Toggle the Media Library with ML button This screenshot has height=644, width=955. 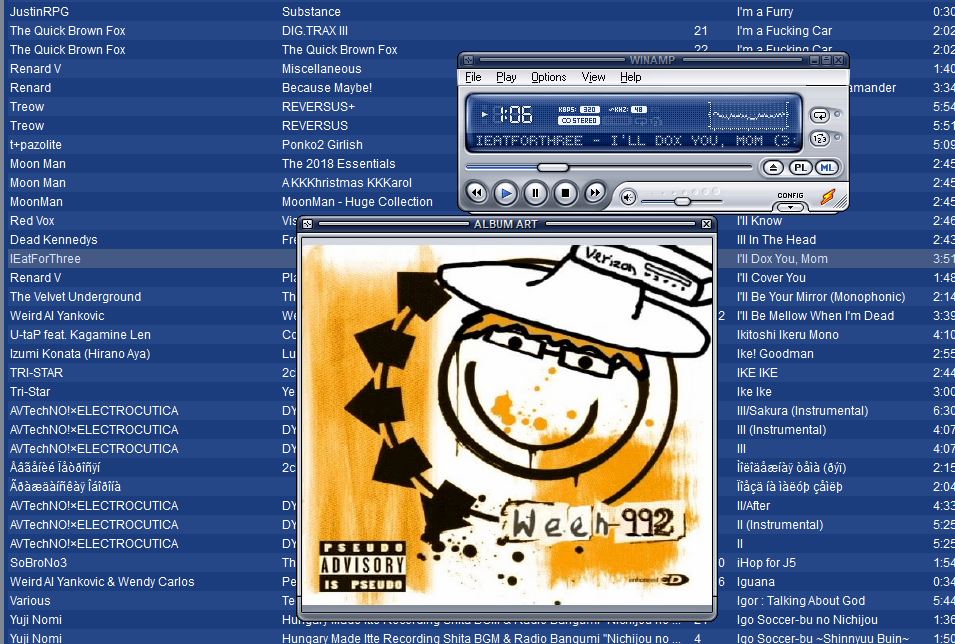(x=826, y=168)
